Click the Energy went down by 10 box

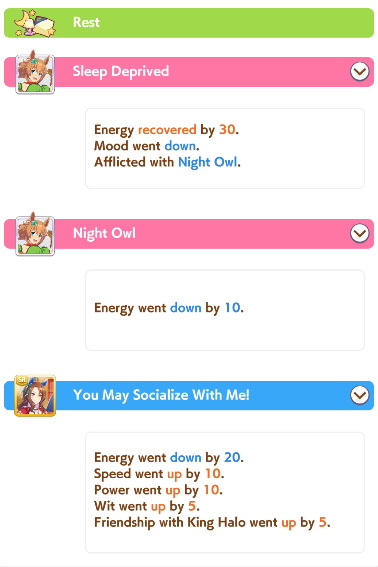tap(225, 310)
